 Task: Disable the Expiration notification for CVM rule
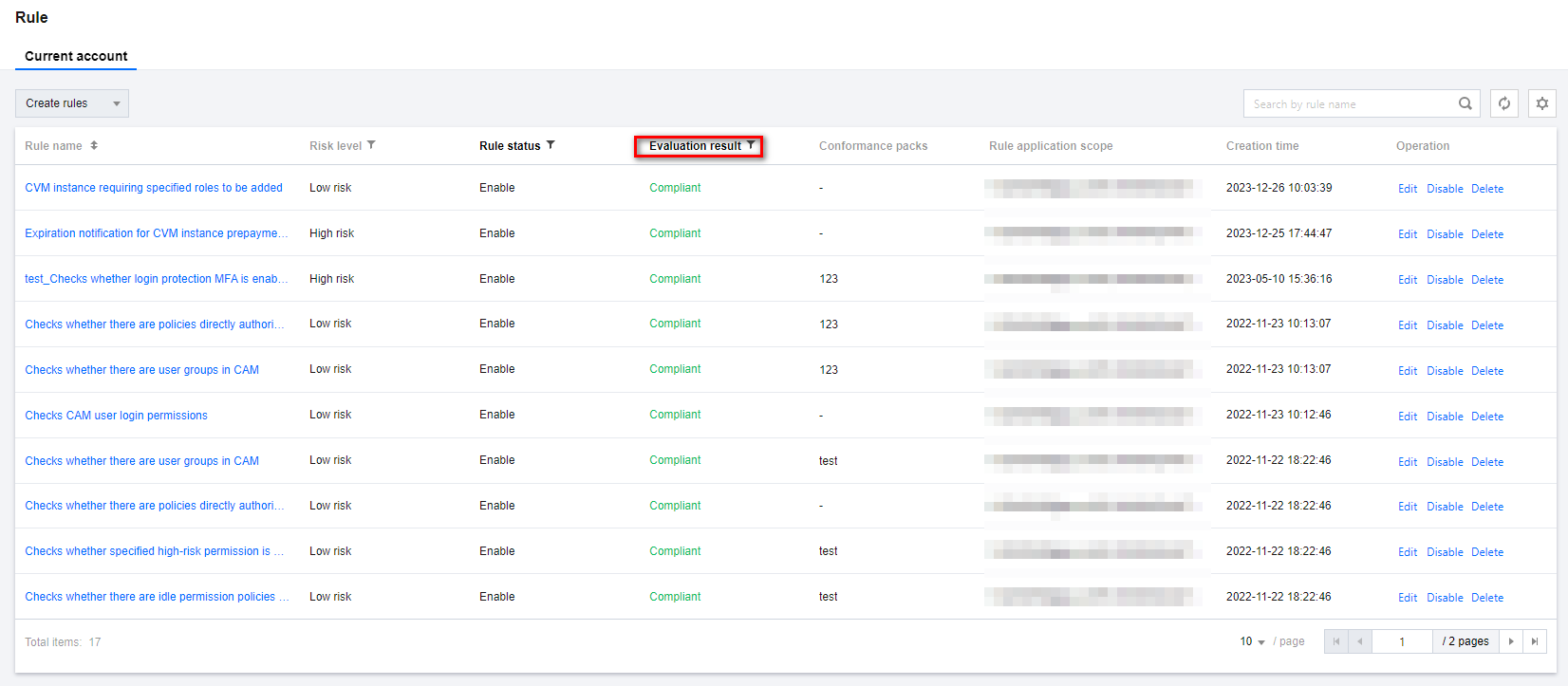[1445, 234]
